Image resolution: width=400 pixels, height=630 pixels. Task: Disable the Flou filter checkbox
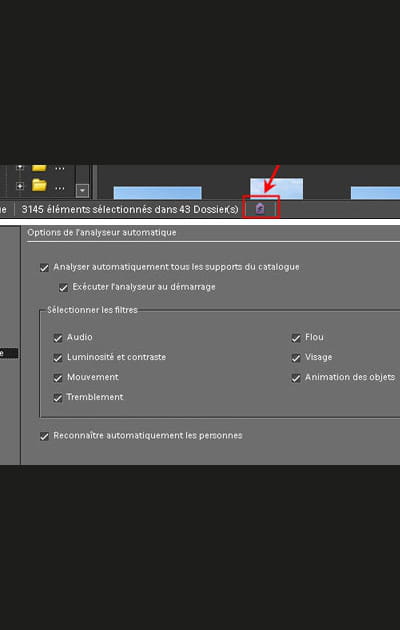296,338
